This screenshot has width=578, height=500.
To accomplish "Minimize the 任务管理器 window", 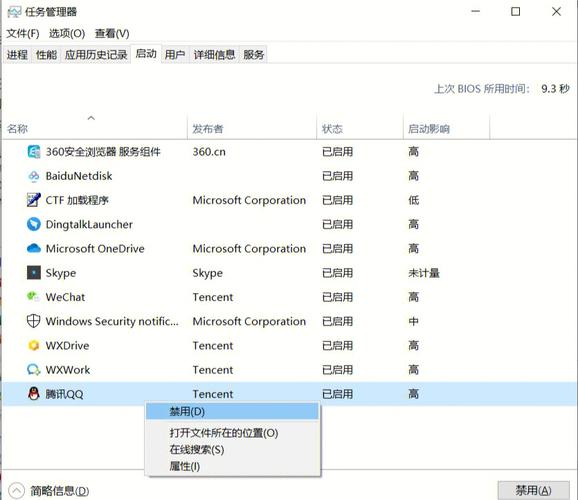I will coord(476,12).
